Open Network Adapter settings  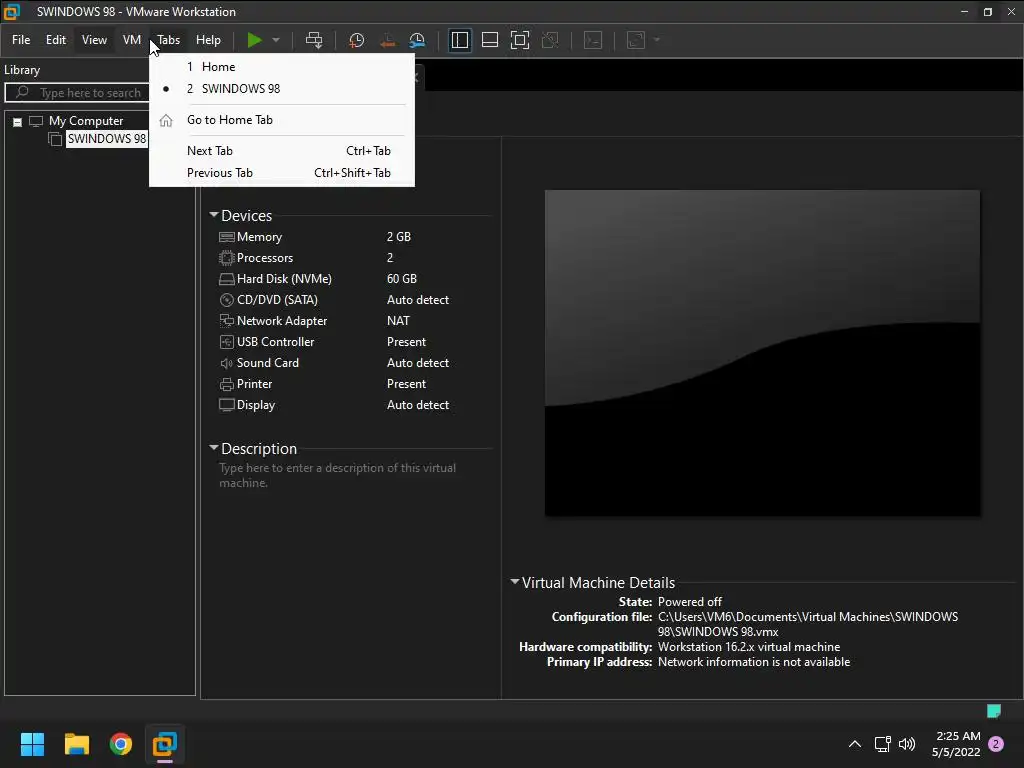point(281,321)
